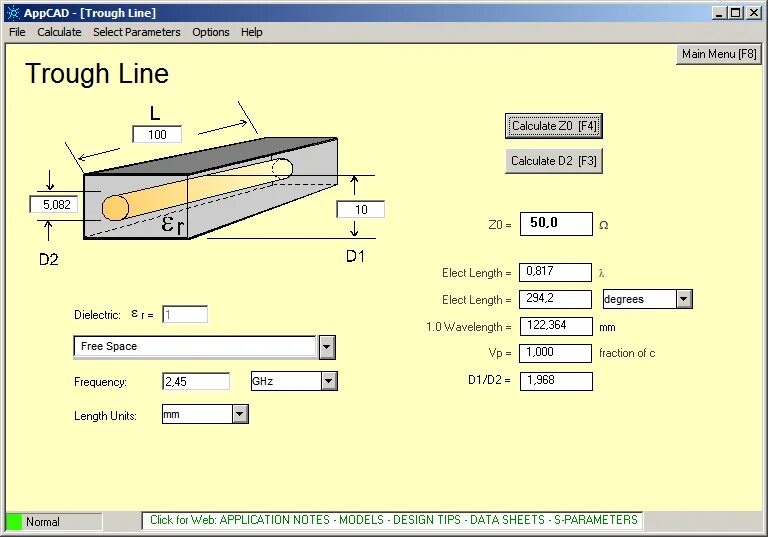Viewport: 768px width, 537px height.
Task: Maximize the AppCAD window
Action: coord(736,13)
